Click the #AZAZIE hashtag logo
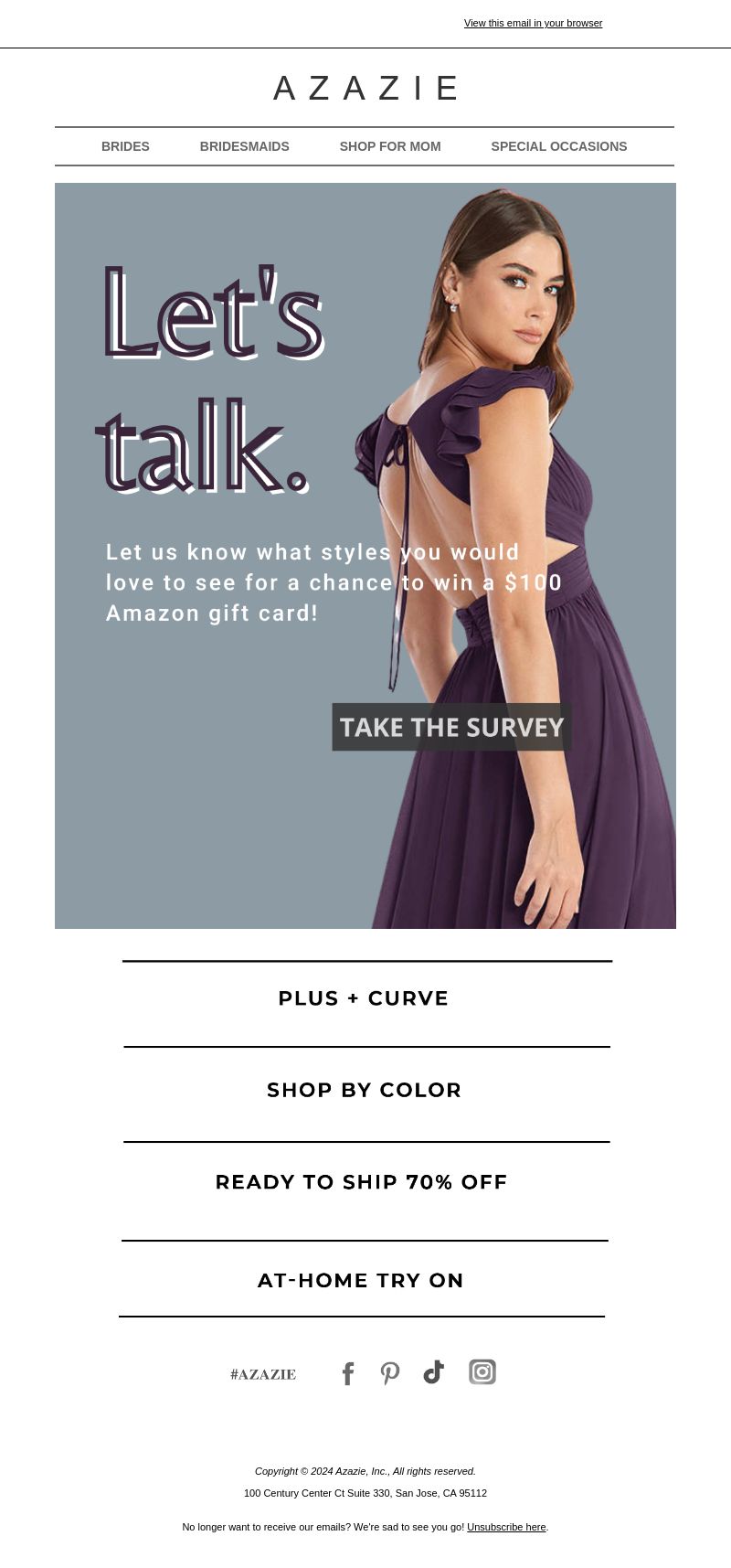 (263, 1374)
